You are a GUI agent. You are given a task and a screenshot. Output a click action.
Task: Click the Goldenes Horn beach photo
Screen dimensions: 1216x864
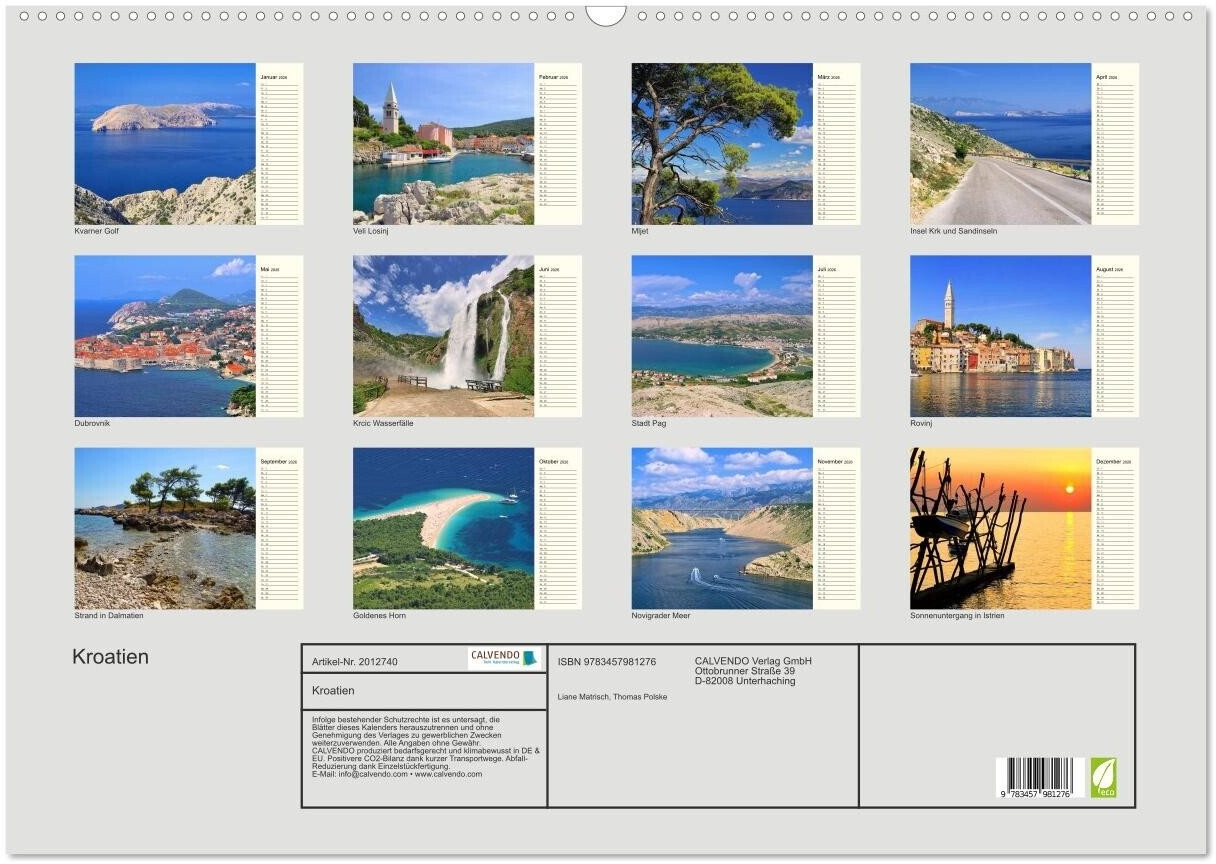click(443, 528)
